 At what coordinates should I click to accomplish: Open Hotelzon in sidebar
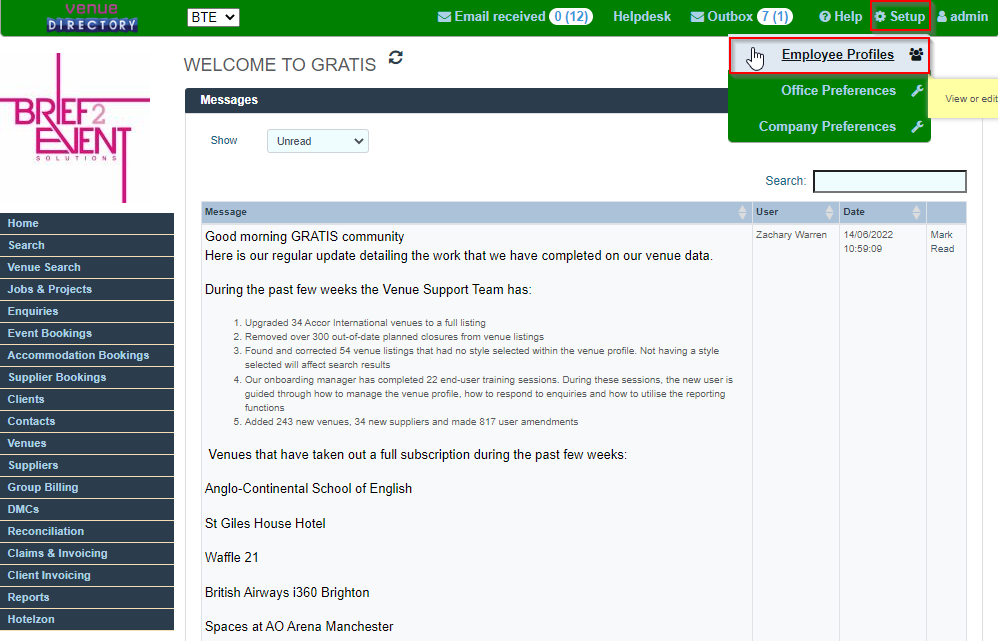pos(87,619)
